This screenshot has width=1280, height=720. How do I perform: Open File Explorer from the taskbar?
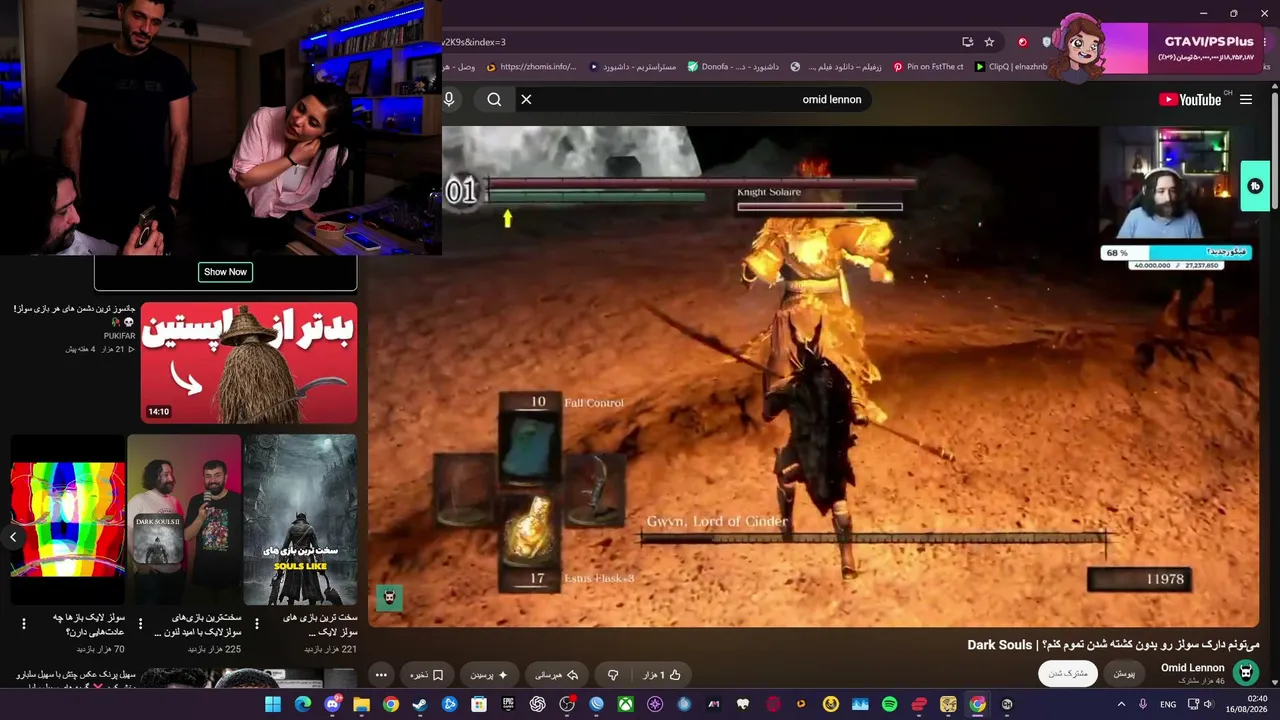[x=361, y=705]
